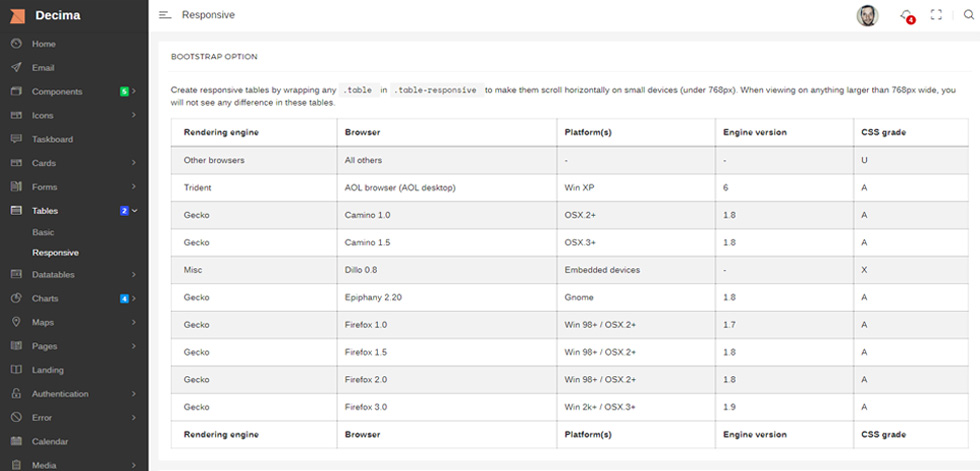
Task: Click the blue 2 badge on Tables
Action: [124, 211]
